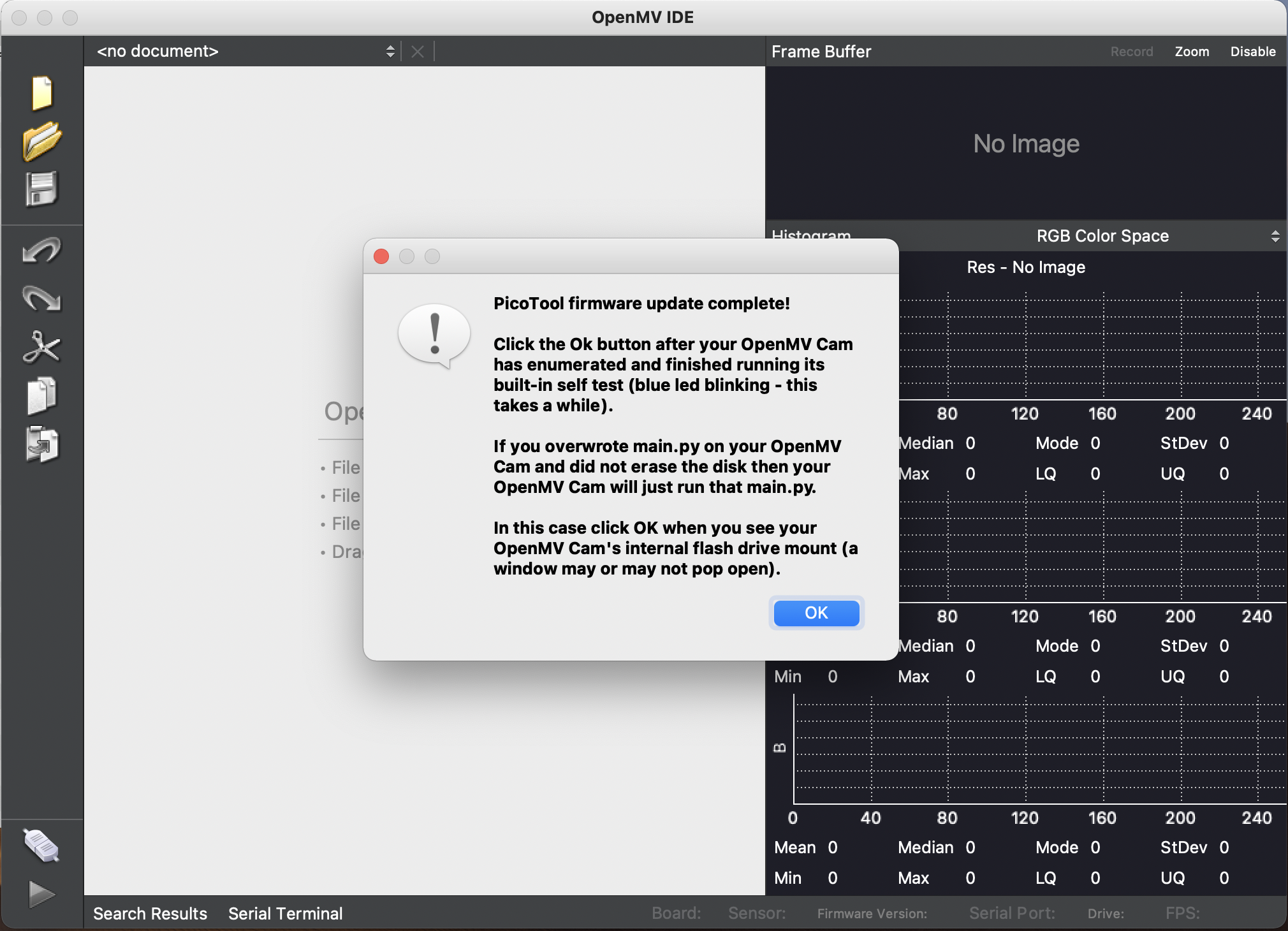Connect to the OpenMV Cam
The height and width of the screenshot is (931, 1288).
tap(41, 846)
